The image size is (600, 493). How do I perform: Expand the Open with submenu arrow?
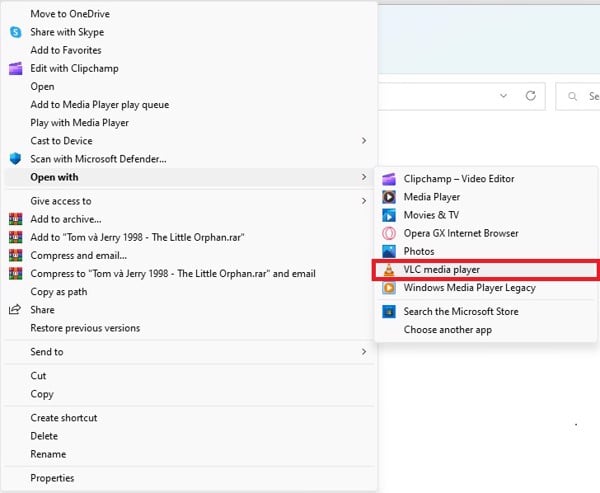tap(364, 177)
